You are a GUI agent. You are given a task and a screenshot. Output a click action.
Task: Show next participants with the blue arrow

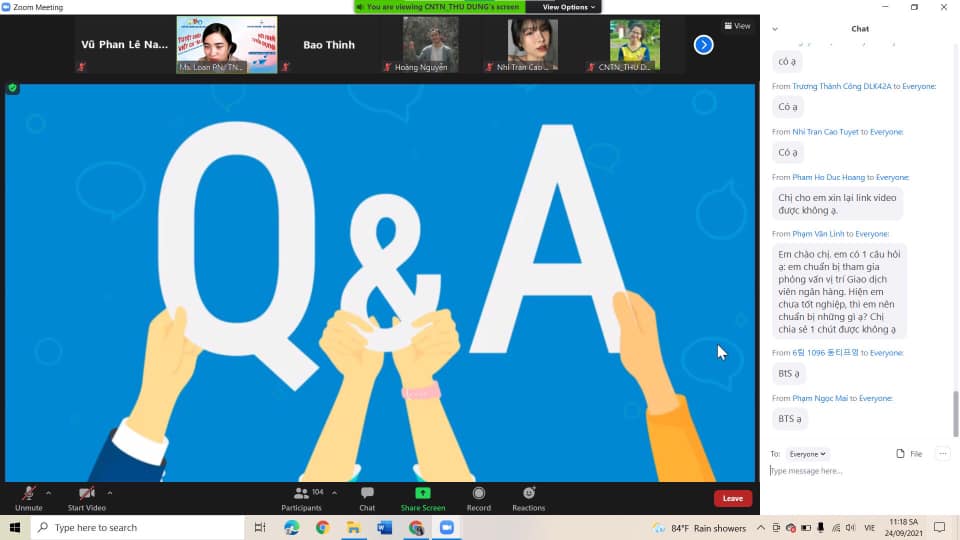(703, 44)
